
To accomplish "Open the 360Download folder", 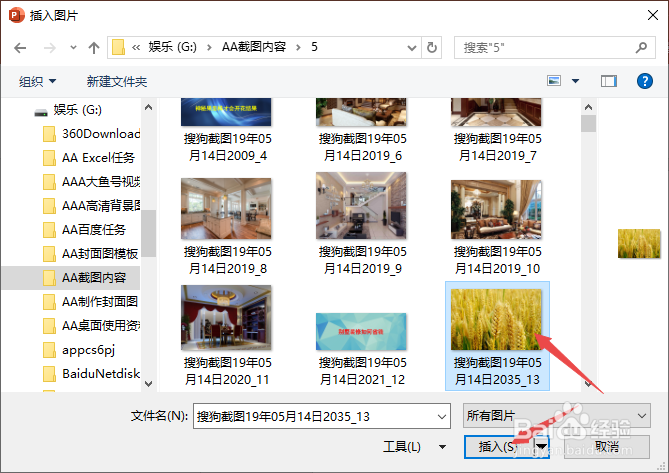I will tap(91, 134).
